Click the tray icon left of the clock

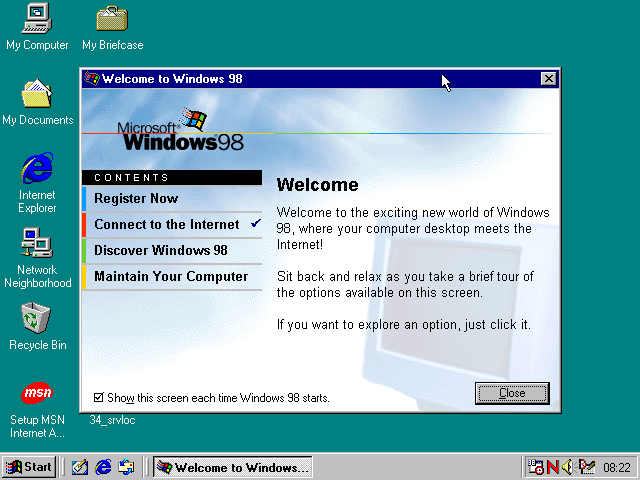[587, 467]
